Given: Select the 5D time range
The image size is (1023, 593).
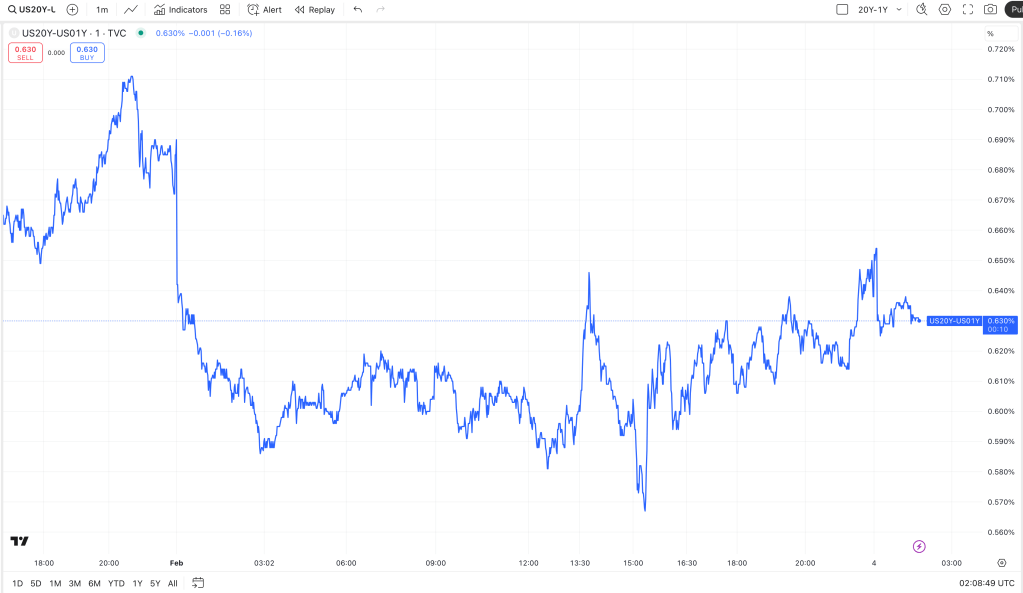Looking at the screenshot, I should pyautogui.click(x=36, y=583).
